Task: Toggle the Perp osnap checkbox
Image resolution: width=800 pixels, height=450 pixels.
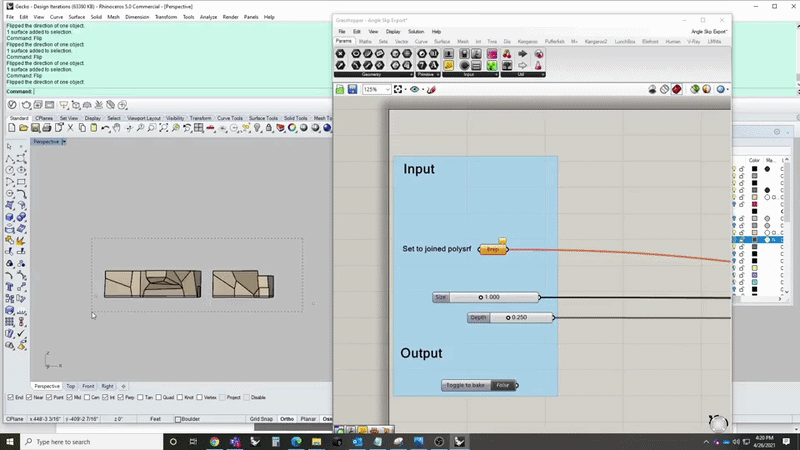Action: pyautogui.click(x=120, y=397)
